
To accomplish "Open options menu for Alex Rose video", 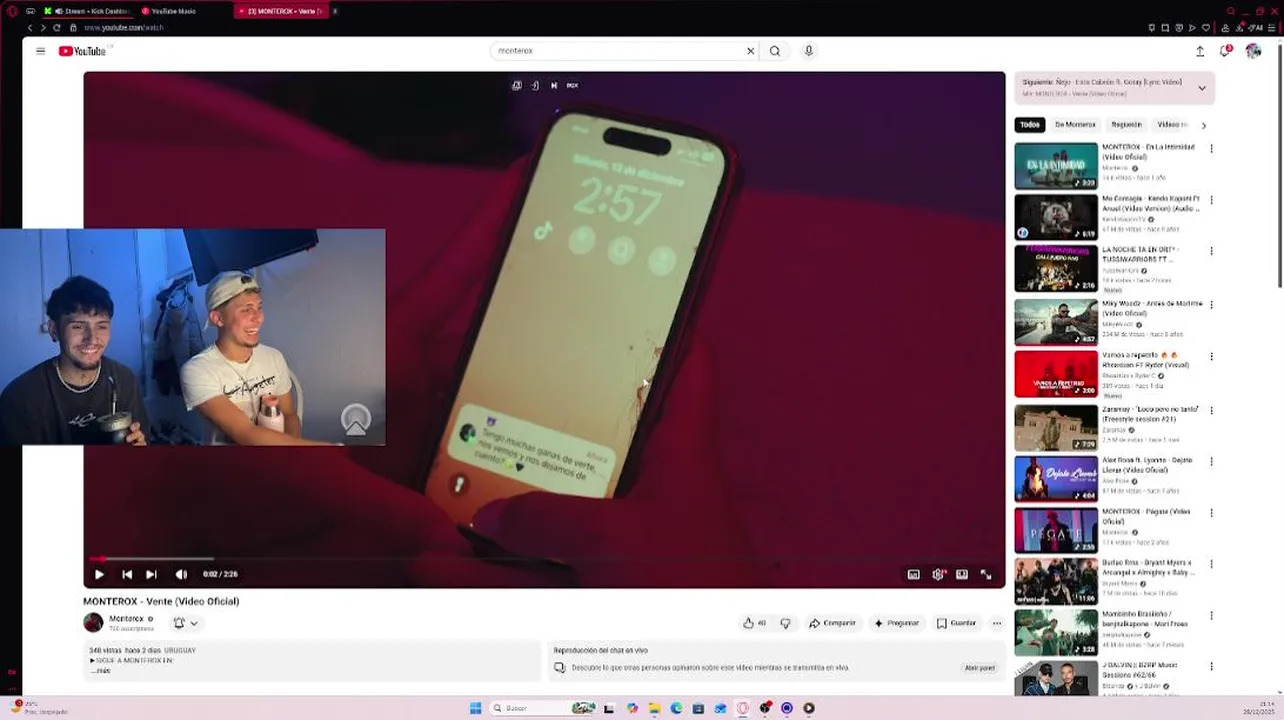I will 1211,461.
